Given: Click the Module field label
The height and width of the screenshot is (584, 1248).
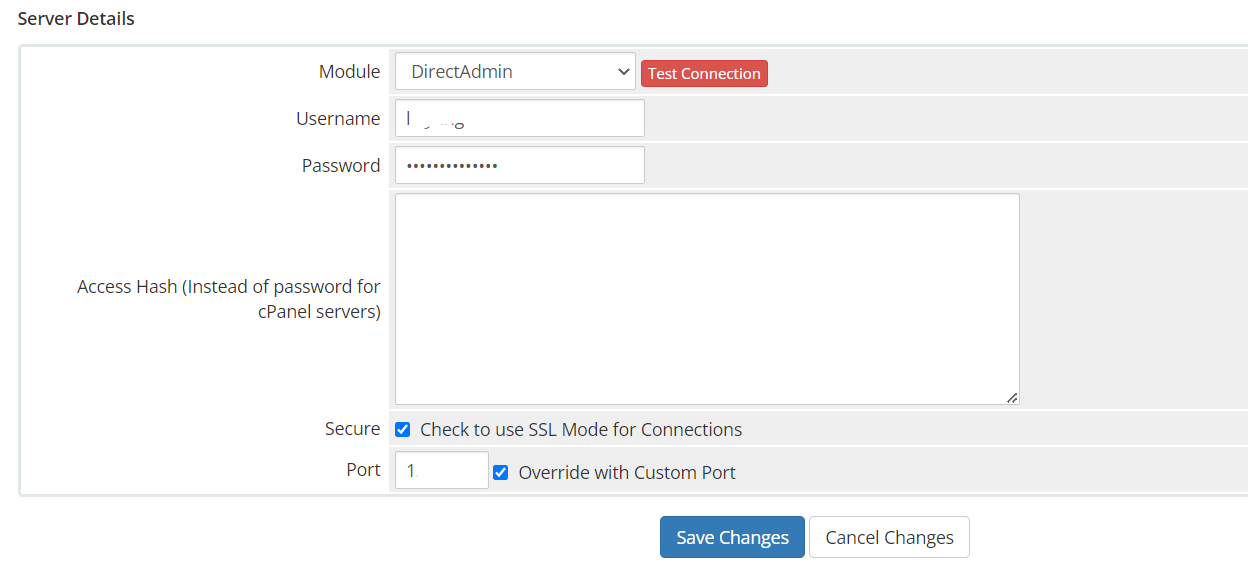Looking at the screenshot, I should 349,72.
